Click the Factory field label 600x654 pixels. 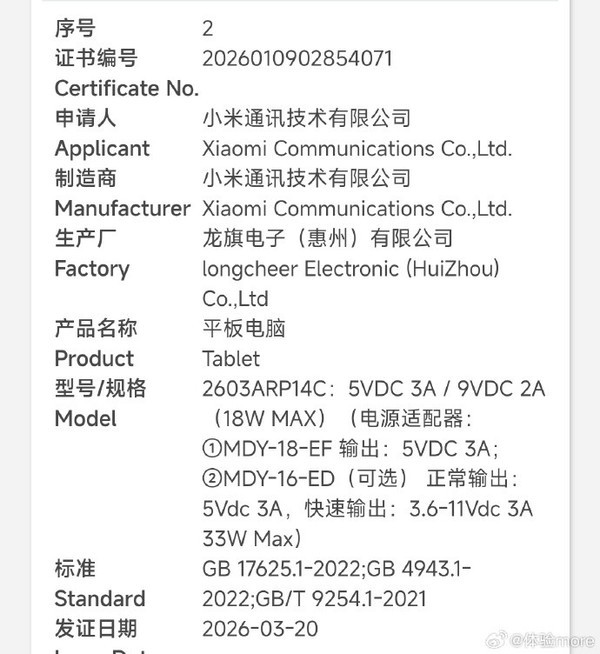92,268
